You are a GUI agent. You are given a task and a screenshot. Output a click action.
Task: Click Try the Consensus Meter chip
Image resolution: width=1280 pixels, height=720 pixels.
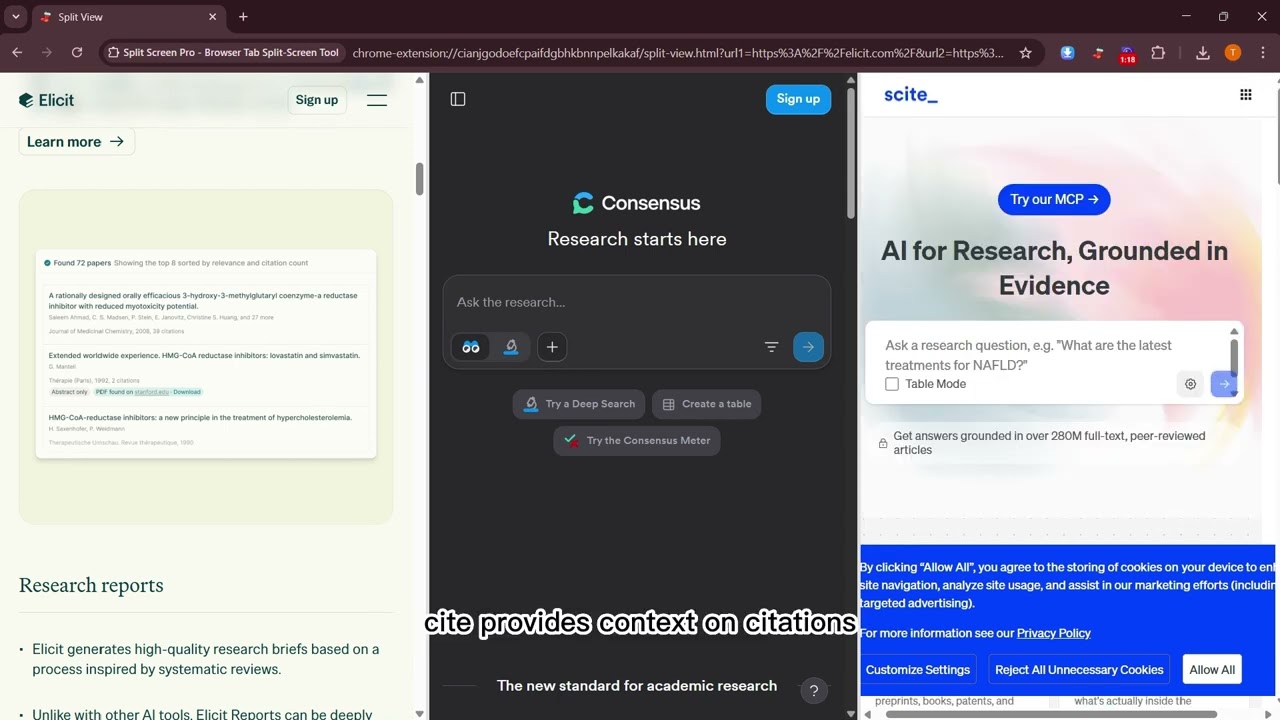(637, 440)
